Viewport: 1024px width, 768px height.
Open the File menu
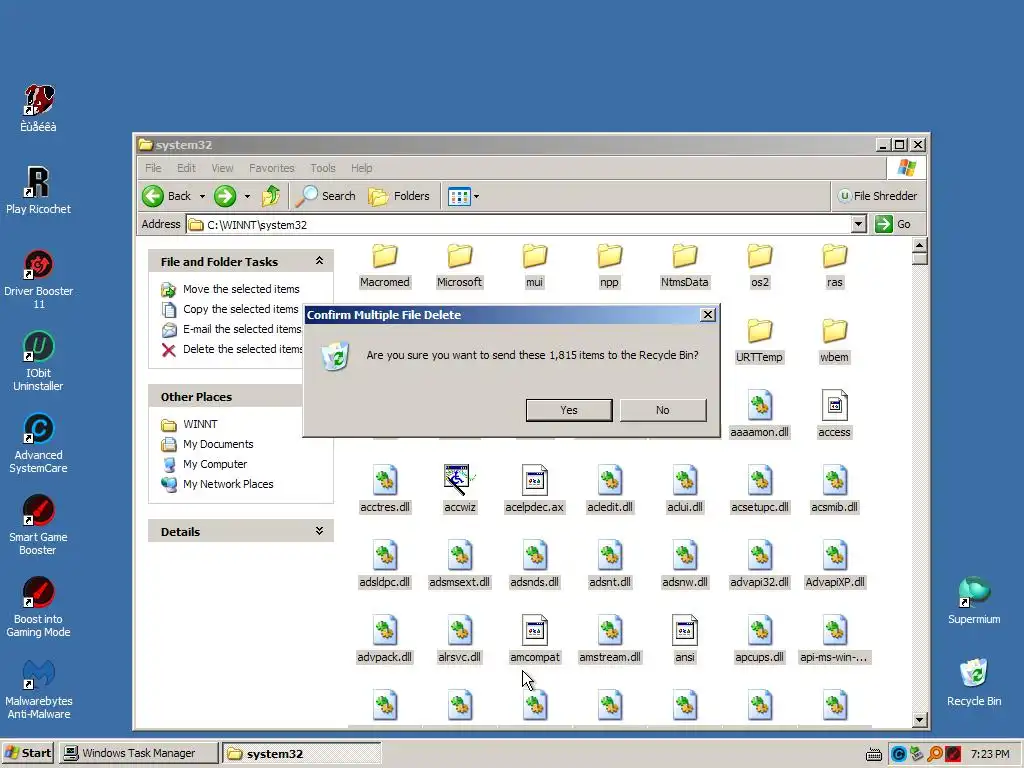click(153, 168)
